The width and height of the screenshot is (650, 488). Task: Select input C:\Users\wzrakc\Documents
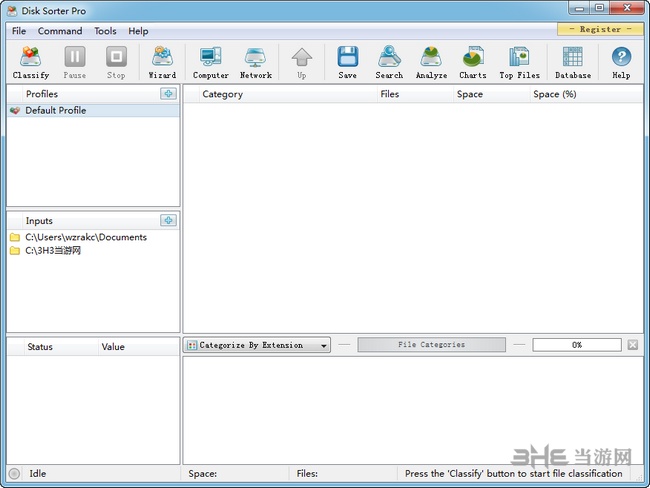[x=93, y=237]
